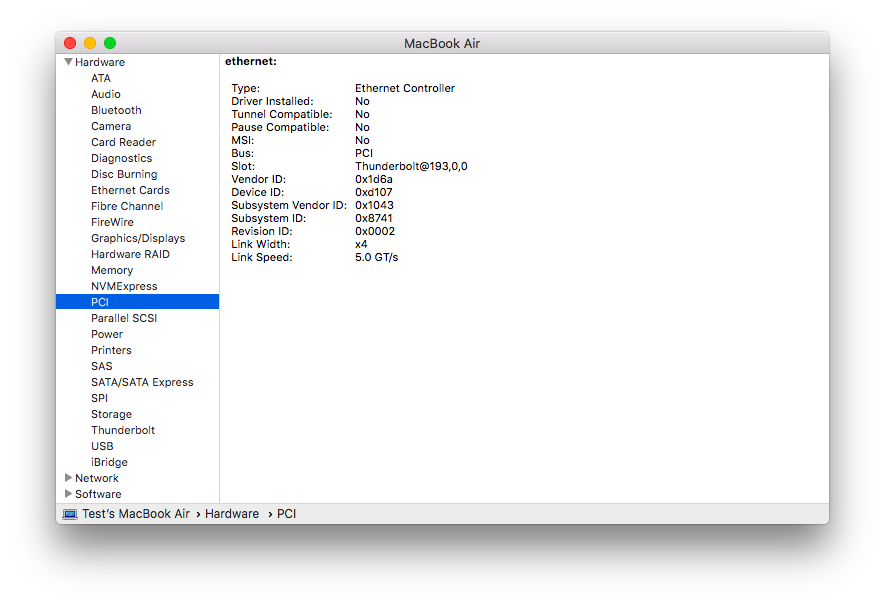Open the Storage entry
Screen dimensions: 885x604
click(111, 414)
